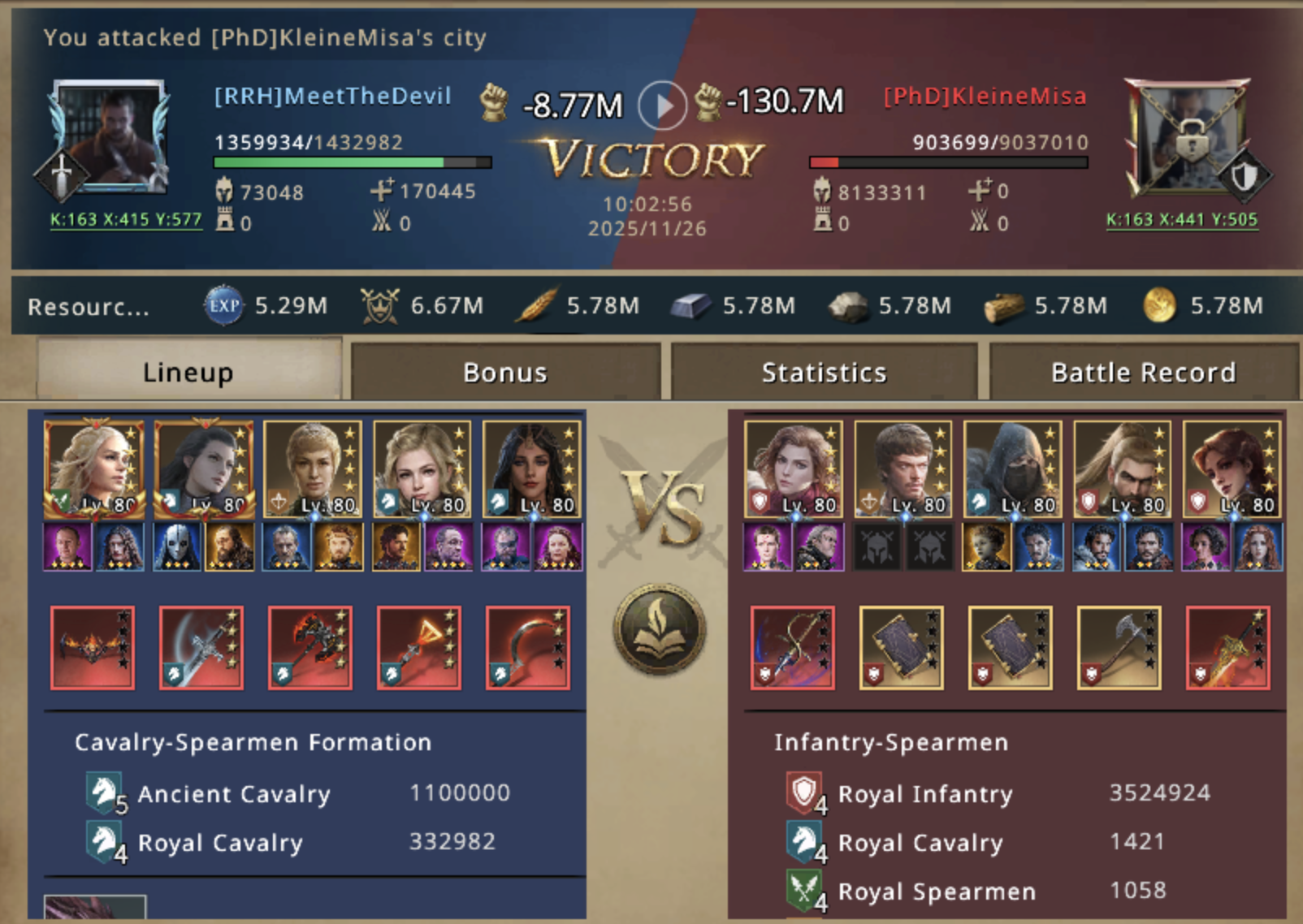Screen dimensions: 1303x924
Task: Click the EXP reward icon
Action: (223, 305)
